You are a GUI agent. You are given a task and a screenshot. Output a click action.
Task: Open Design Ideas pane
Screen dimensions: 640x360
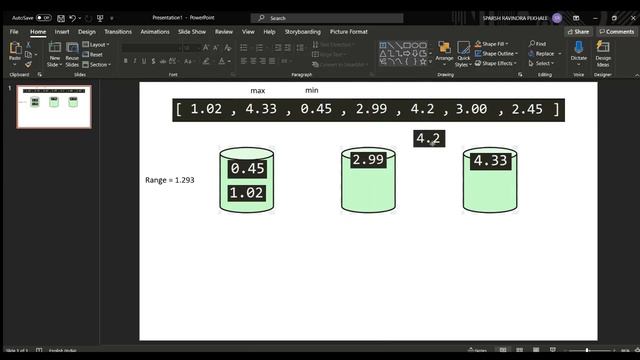[x=603, y=54]
